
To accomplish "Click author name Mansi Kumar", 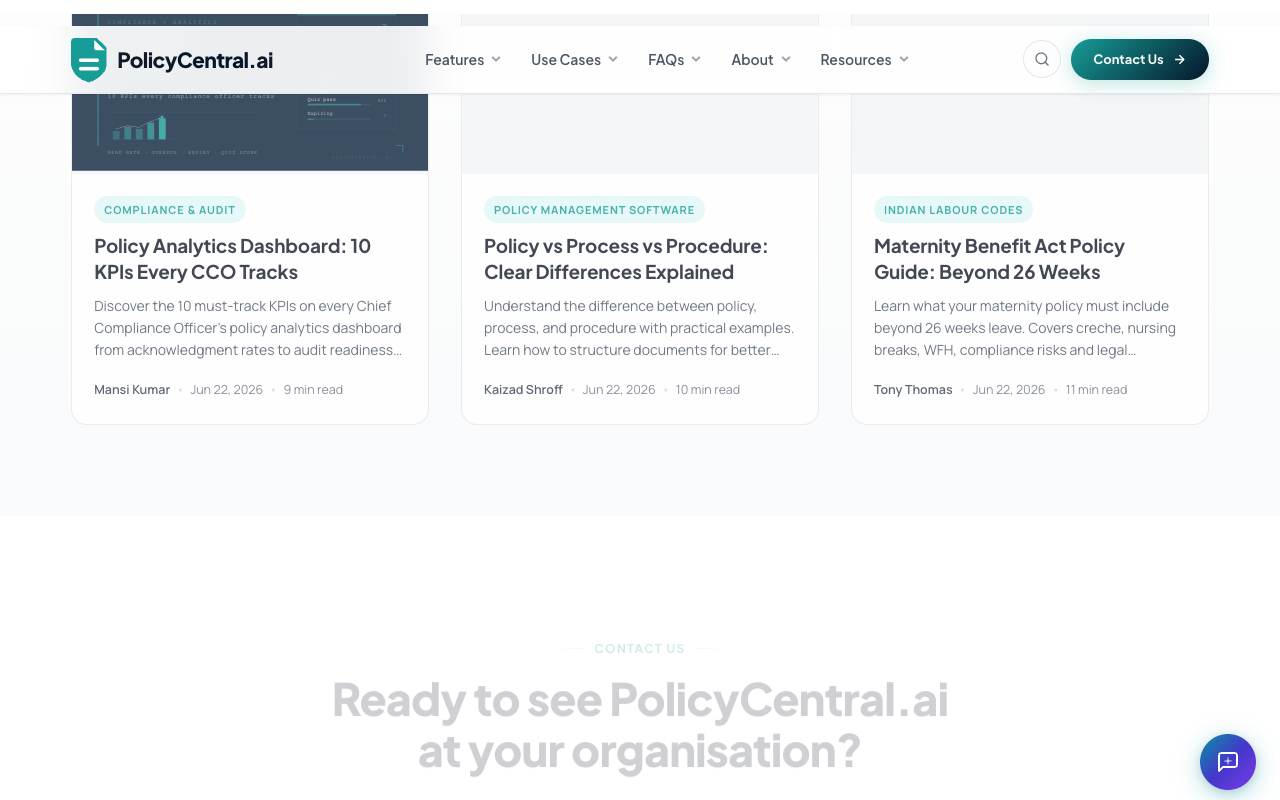I will coord(132,390).
